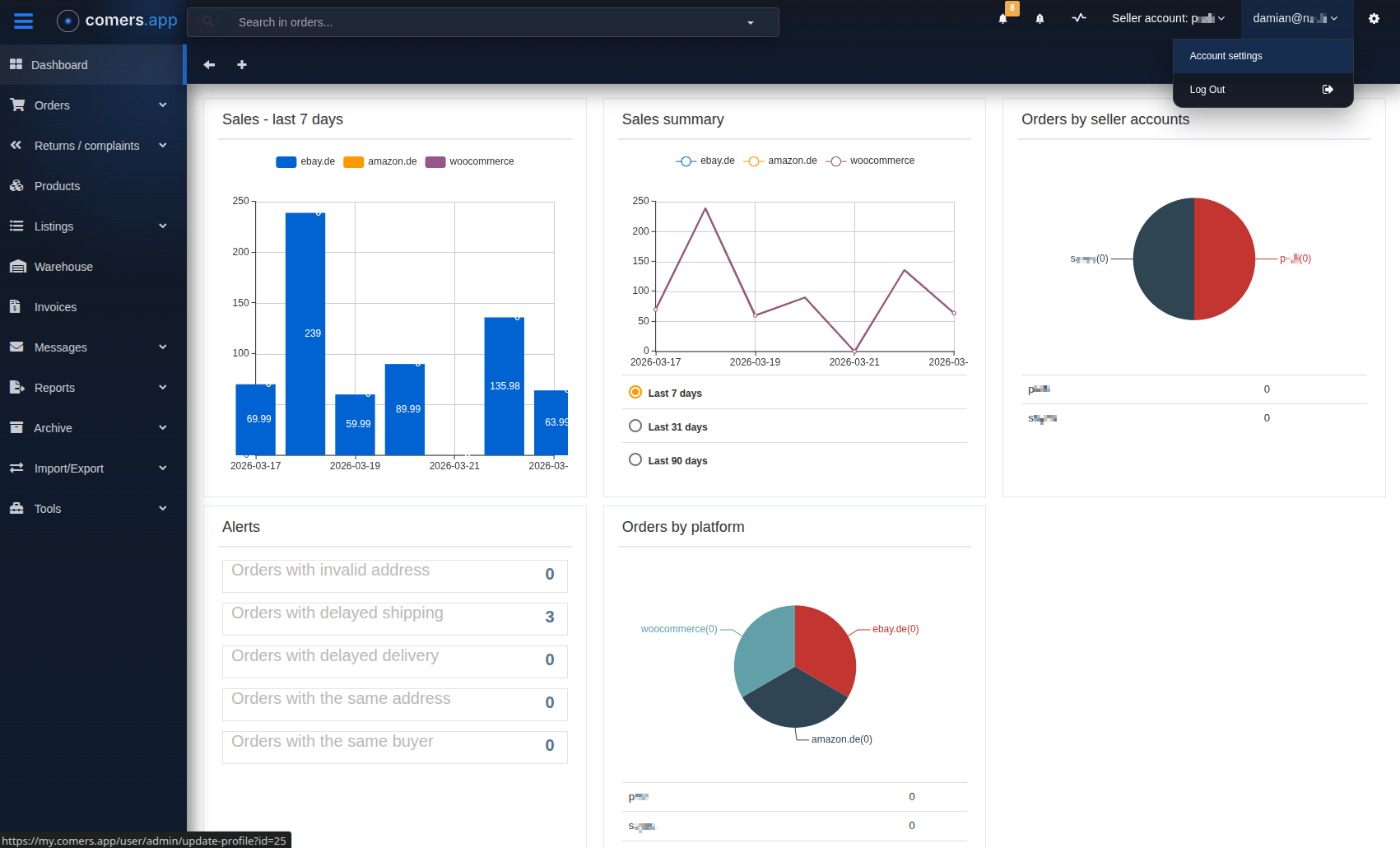1400x848 pixels.
Task: Open the search field dropdown arrow
Action: [750, 23]
